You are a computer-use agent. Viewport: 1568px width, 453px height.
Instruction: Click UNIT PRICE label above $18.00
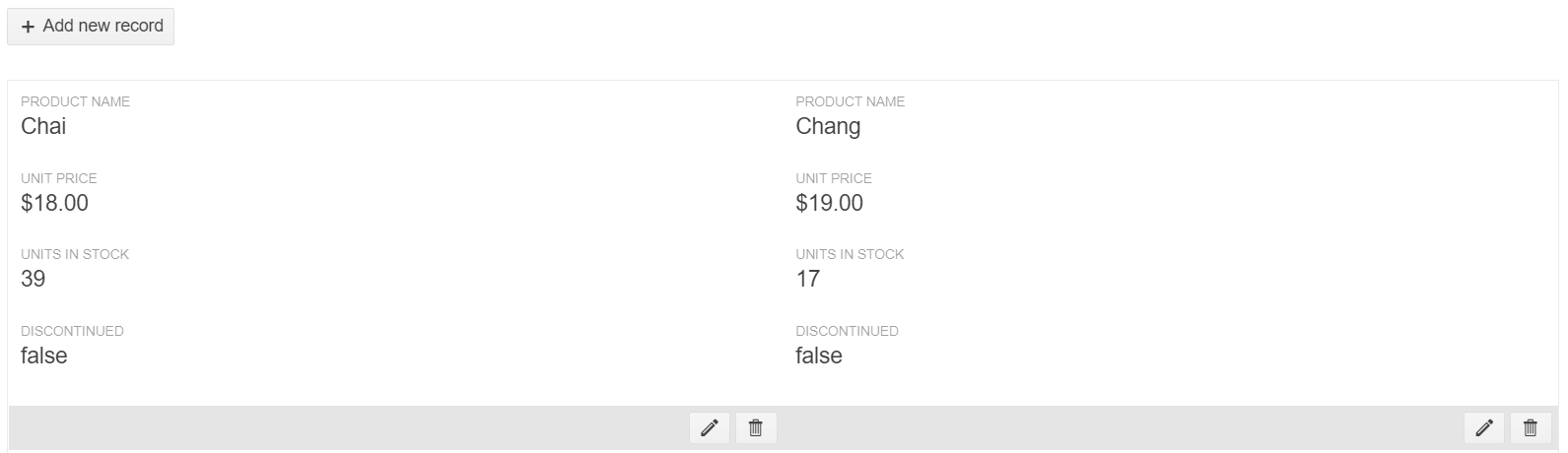(59, 178)
